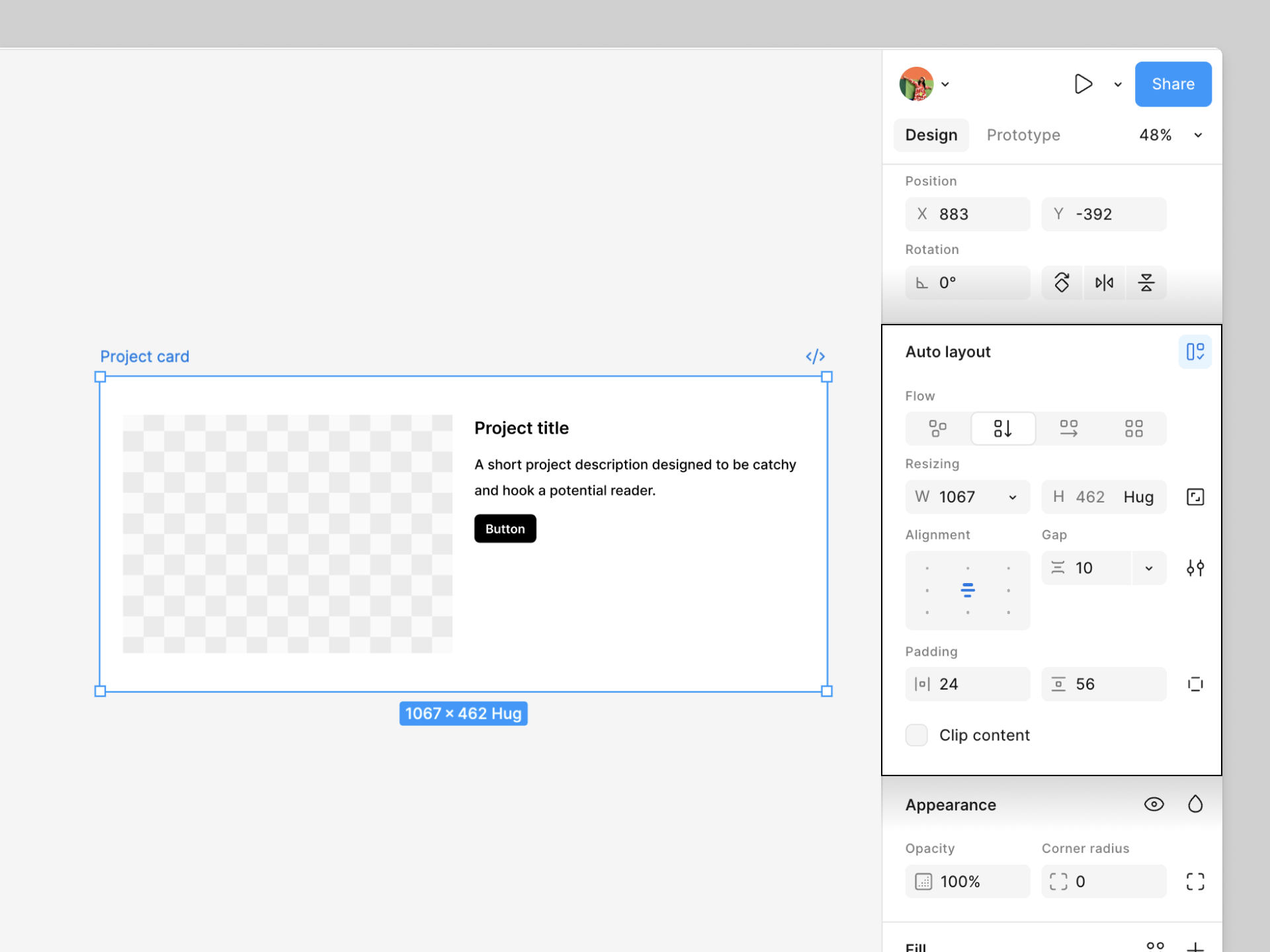Start presentation with the play icon

click(1083, 84)
